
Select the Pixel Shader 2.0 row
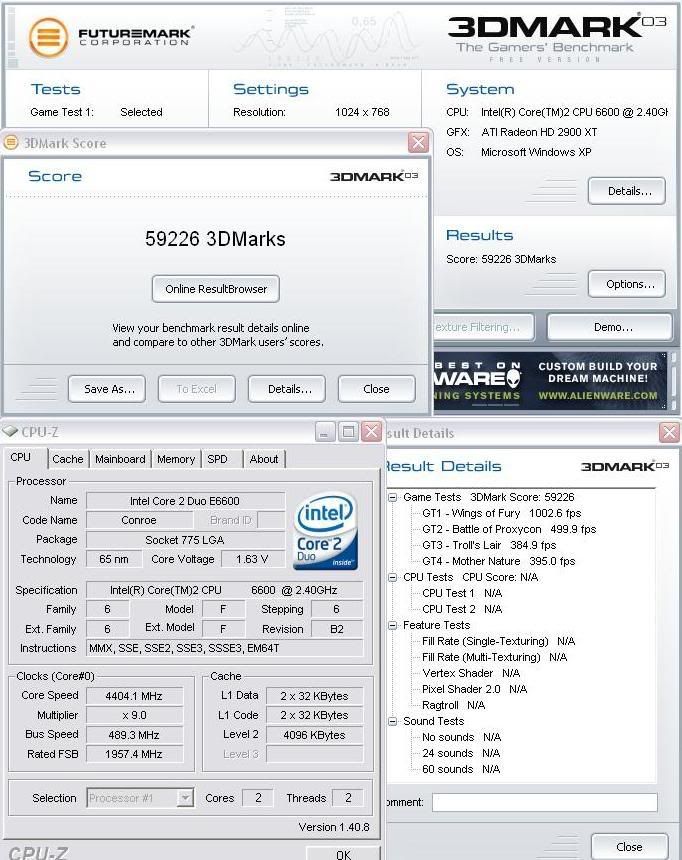click(x=474, y=689)
